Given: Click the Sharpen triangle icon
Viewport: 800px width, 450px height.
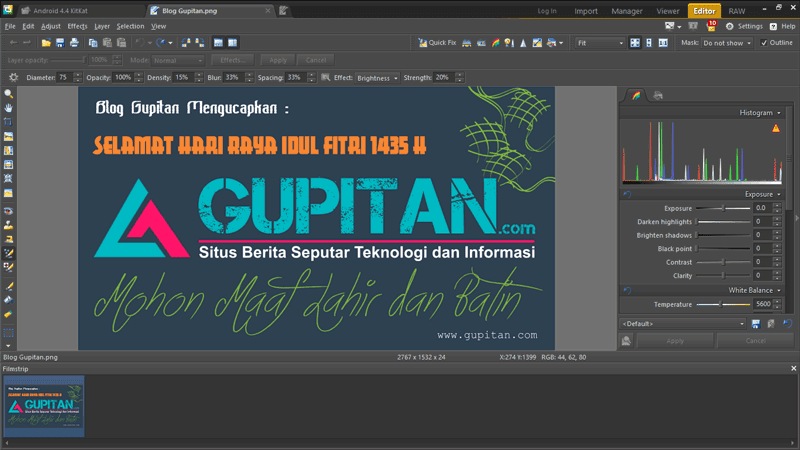Looking at the screenshot, I should 523,43.
